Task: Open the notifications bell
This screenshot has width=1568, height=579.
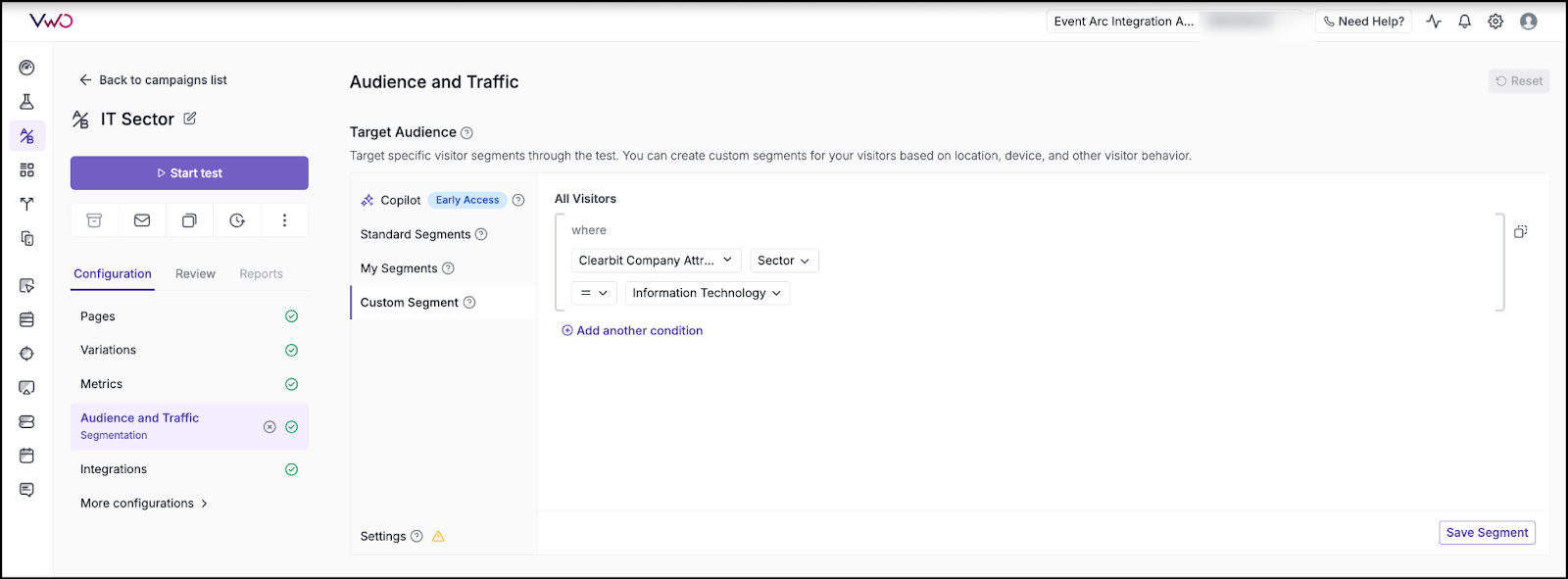Action: 1464,21
